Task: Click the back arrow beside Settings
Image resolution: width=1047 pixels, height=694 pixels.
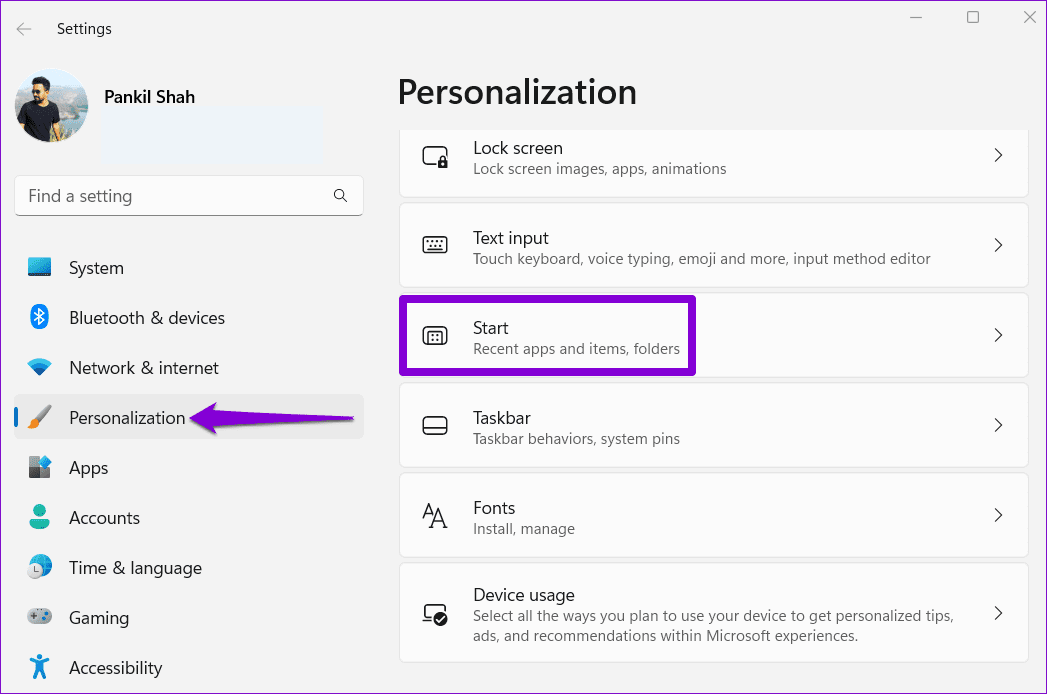Action: tap(24, 29)
